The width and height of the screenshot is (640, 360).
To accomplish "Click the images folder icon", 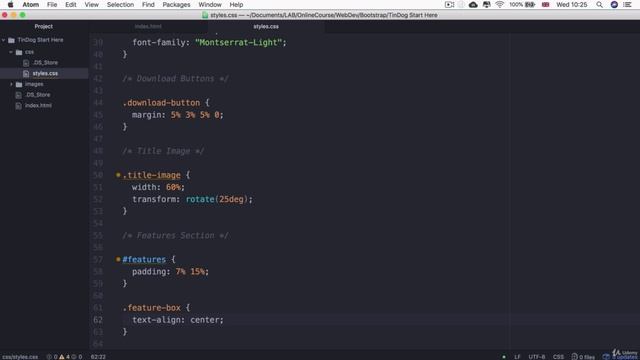I will coord(19,84).
